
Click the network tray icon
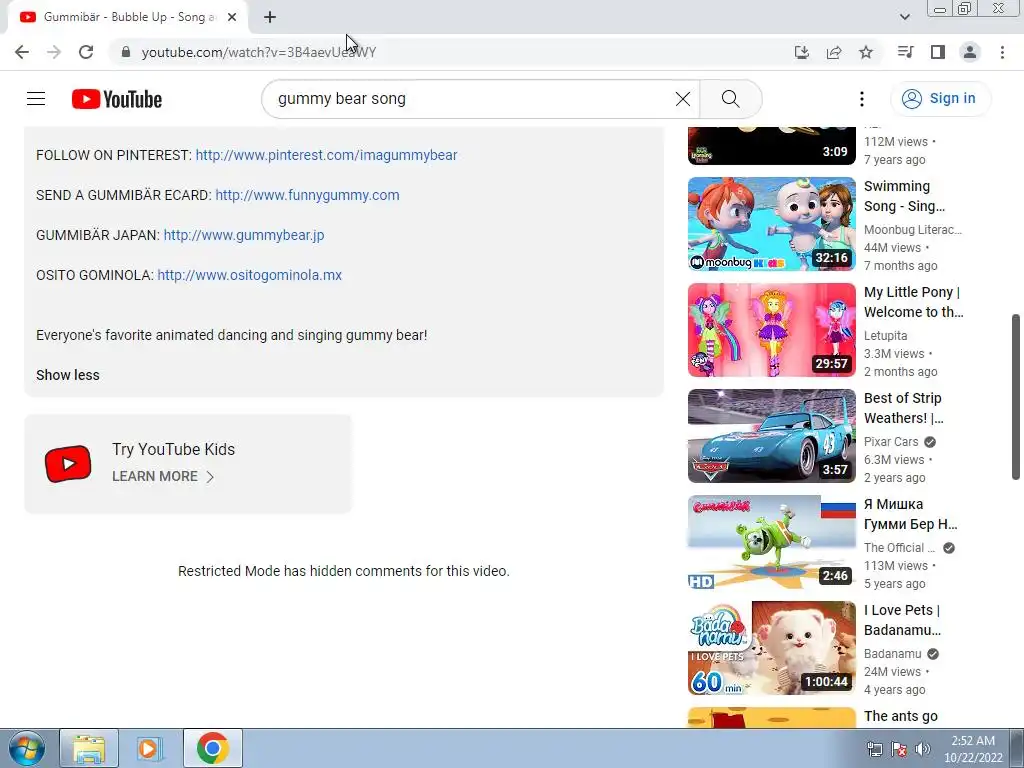(874, 749)
